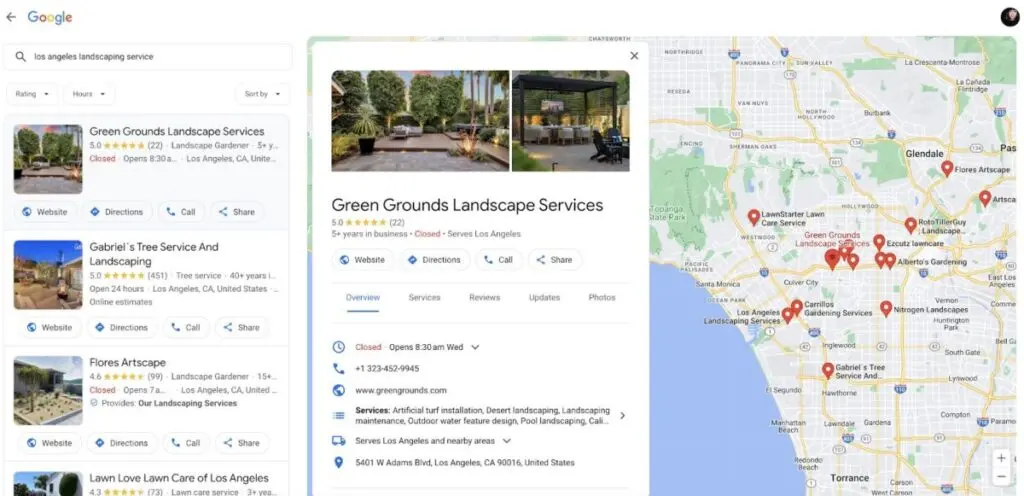
Task: Click Call button under Green Grounds list result
Action: pos(181,212)
